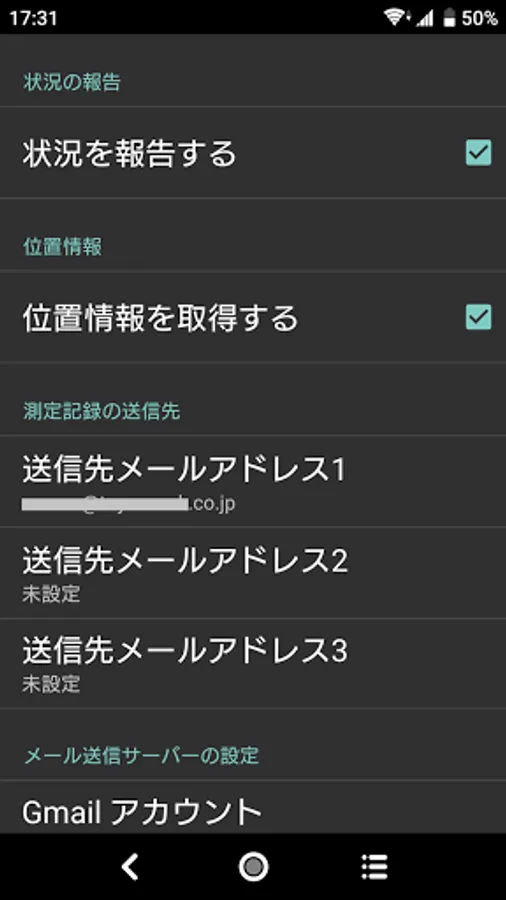Tap 未設定 under メールアドレス2
This screenshot has height=900, width=506.
(x=51, y=594)
